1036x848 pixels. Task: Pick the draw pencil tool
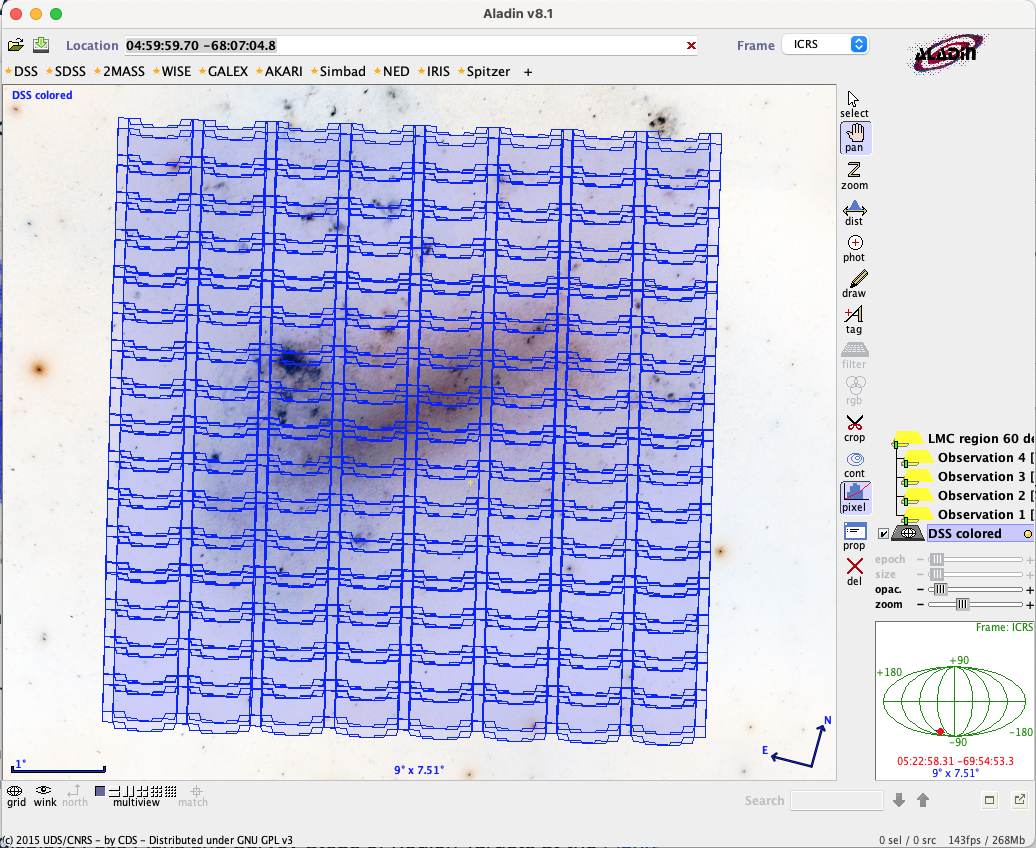854,283
